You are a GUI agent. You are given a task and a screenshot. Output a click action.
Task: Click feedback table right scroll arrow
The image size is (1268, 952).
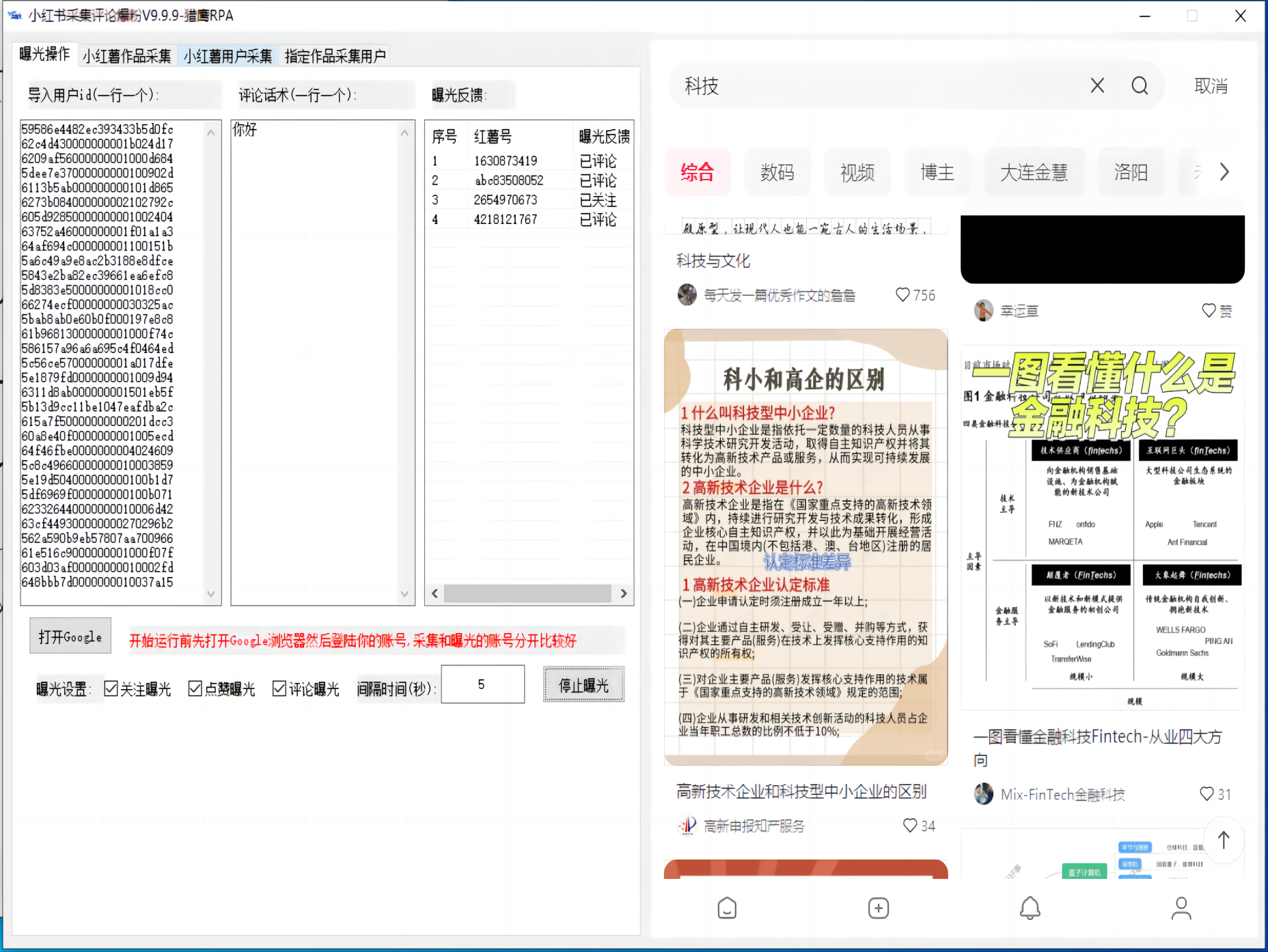click(623, 593)
